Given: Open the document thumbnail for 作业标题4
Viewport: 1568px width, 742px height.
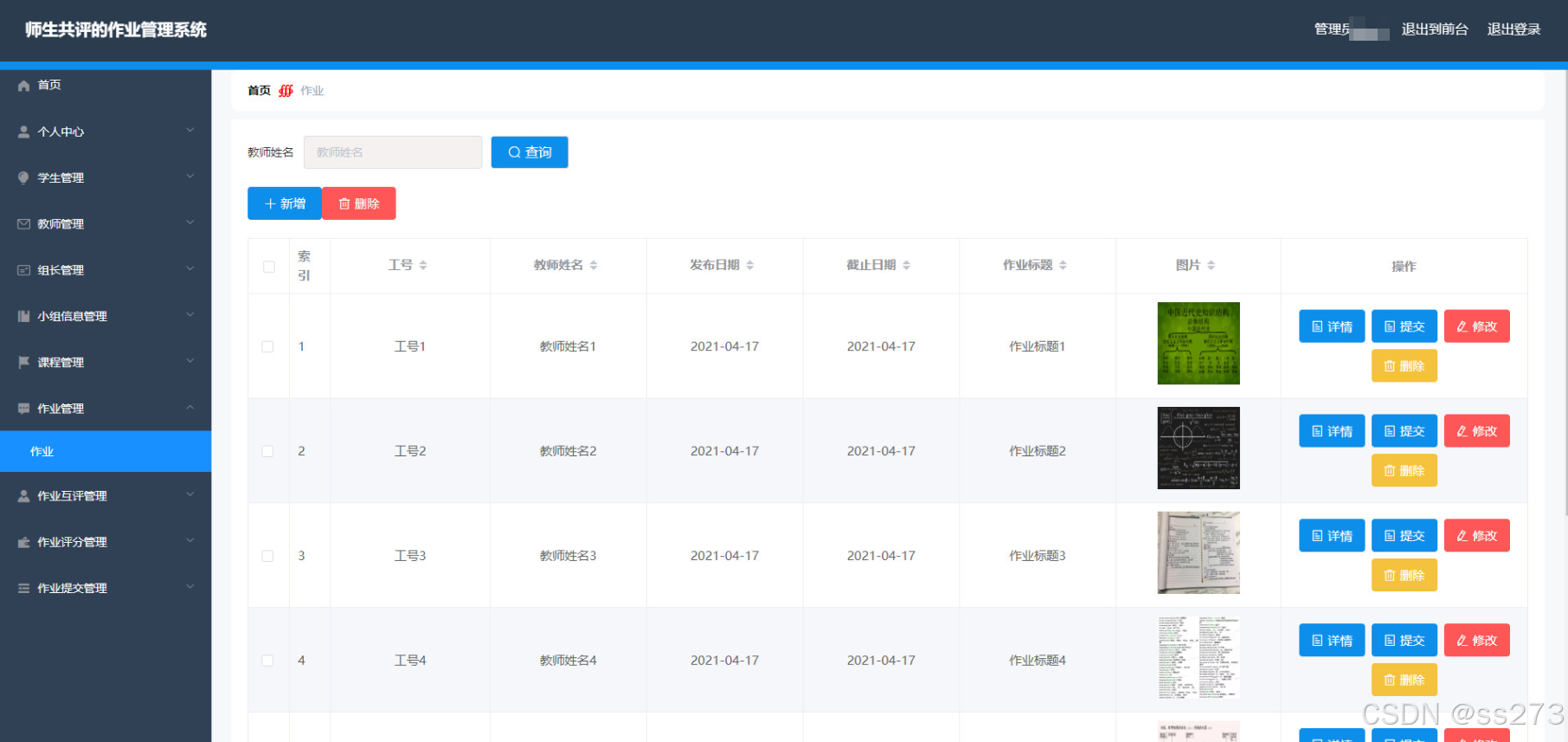Looking at the screenshot, I should point(1198,658).
